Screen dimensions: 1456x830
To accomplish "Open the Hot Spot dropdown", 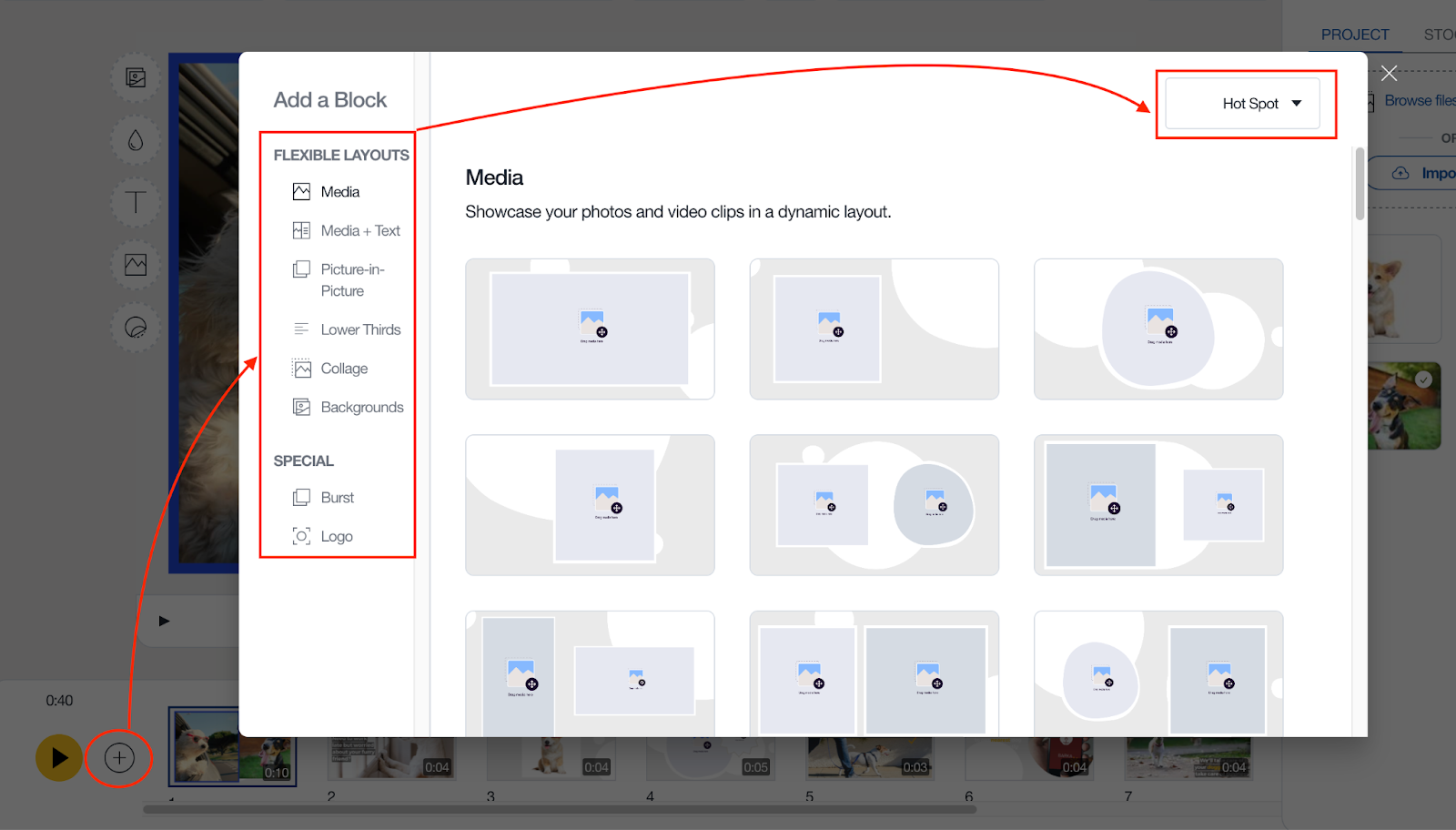I will (x=1243, y=104).
